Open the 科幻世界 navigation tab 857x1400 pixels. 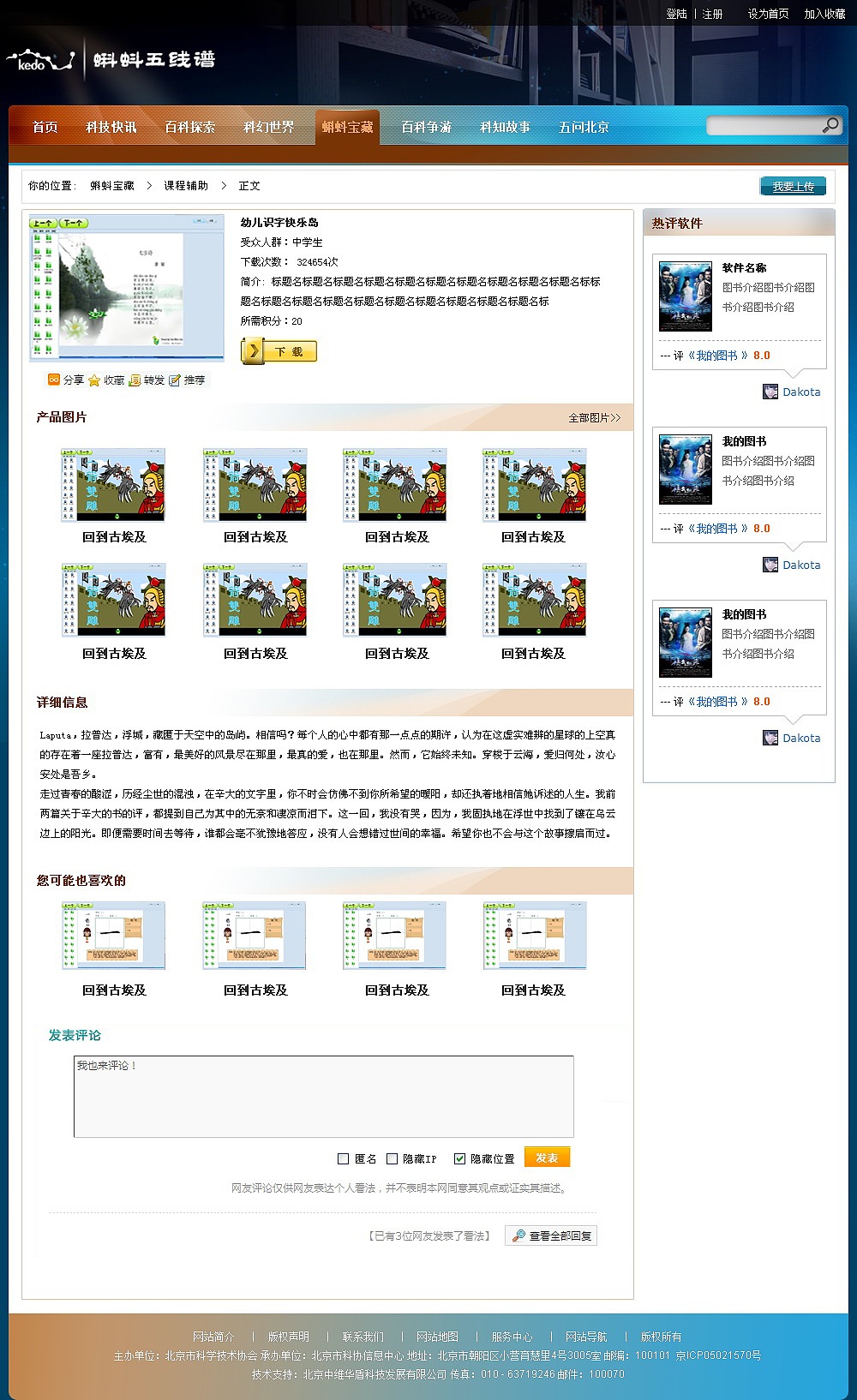click(x=269, y=127)
